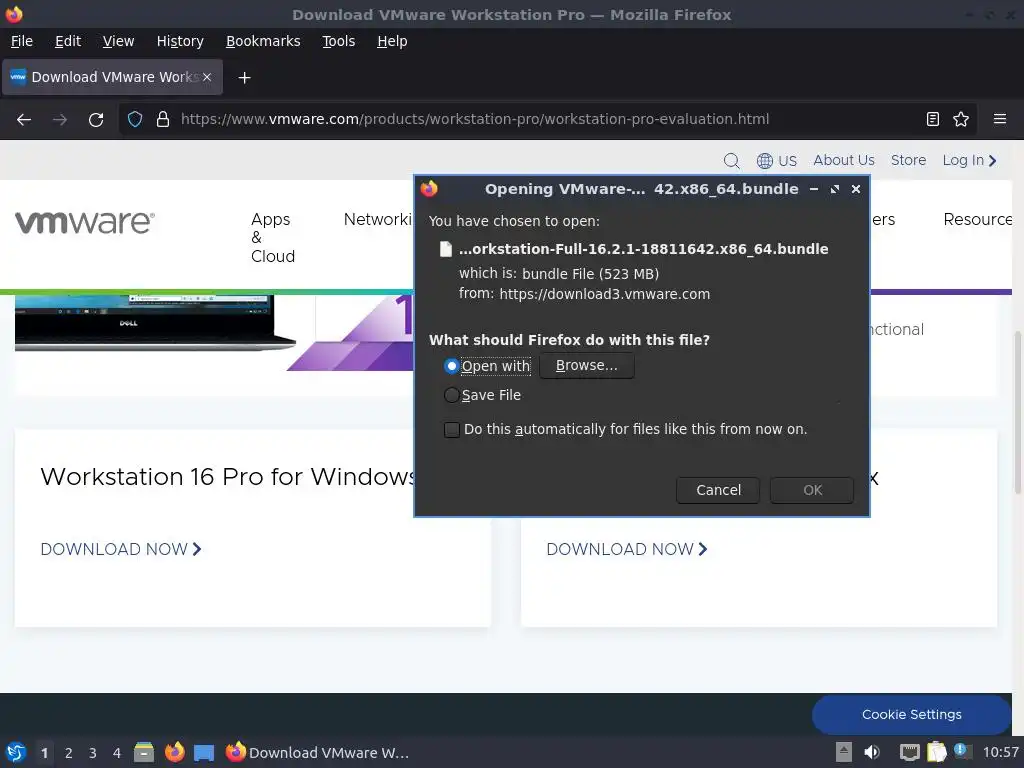This screenshot has height=768, width=1024.
Task: Reload the current page
Action: coord(96,120)
